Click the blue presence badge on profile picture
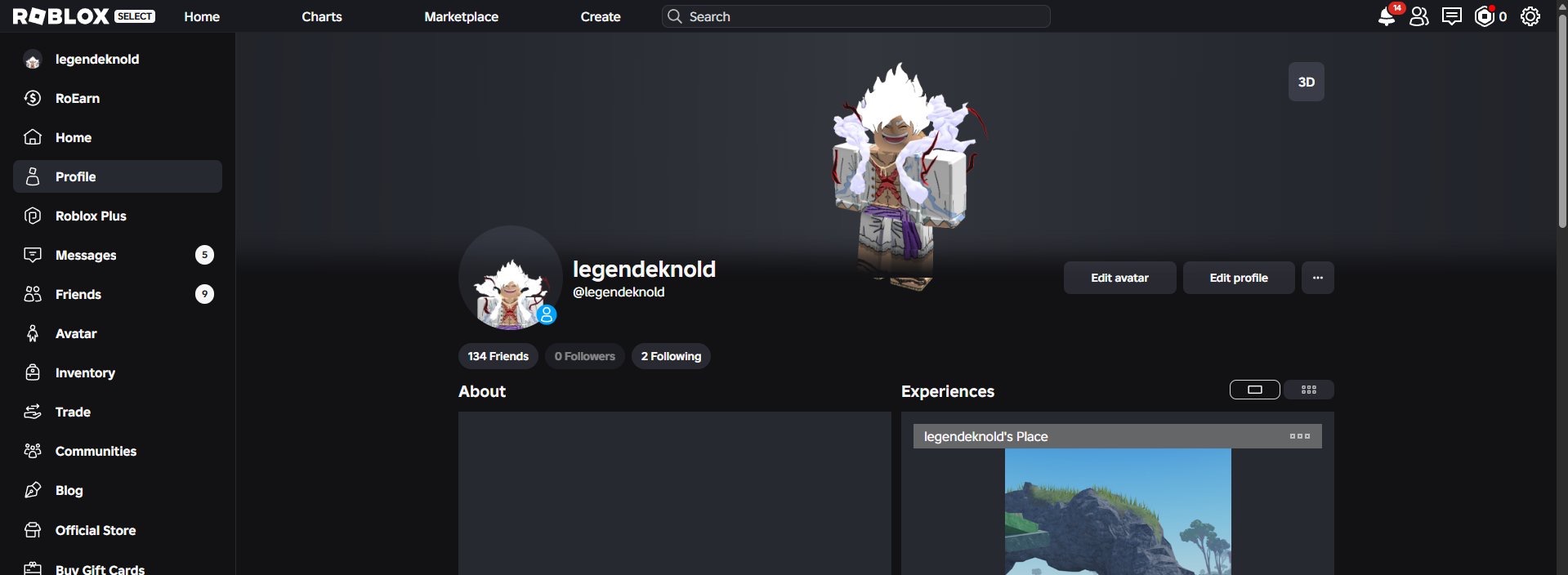1568x575 pixels. (547, 314)
